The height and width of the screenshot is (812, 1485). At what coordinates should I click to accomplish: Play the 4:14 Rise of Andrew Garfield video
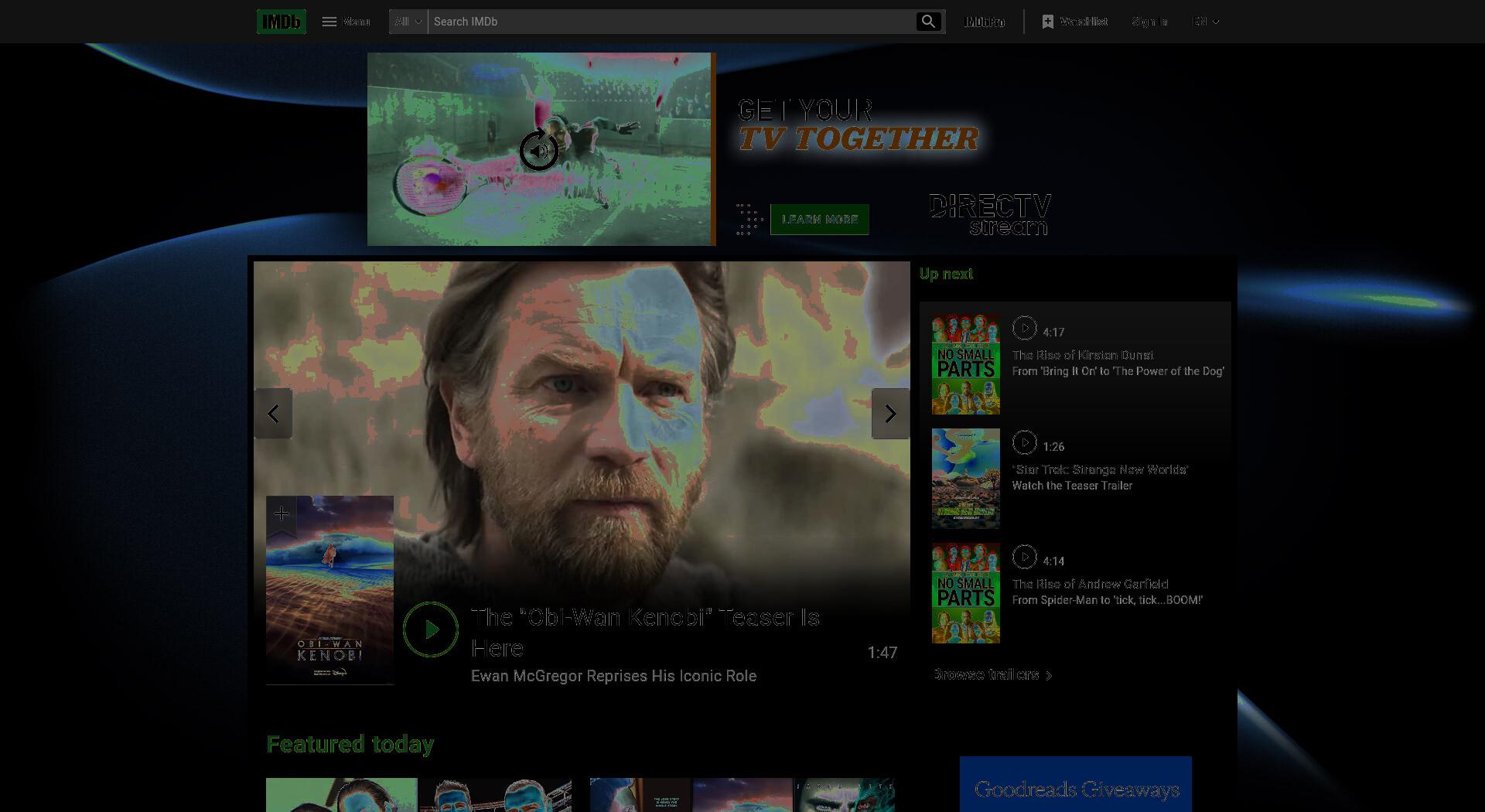tap(1025, 557)
